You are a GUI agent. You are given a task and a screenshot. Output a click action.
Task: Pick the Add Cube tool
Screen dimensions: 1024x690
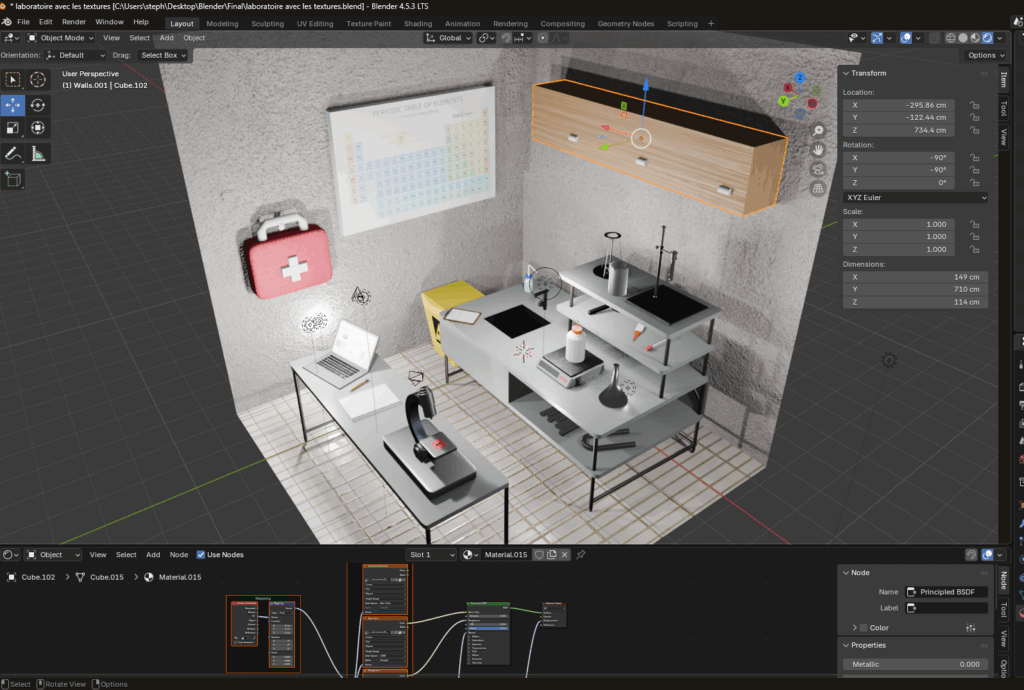click(x=13, y=179)
